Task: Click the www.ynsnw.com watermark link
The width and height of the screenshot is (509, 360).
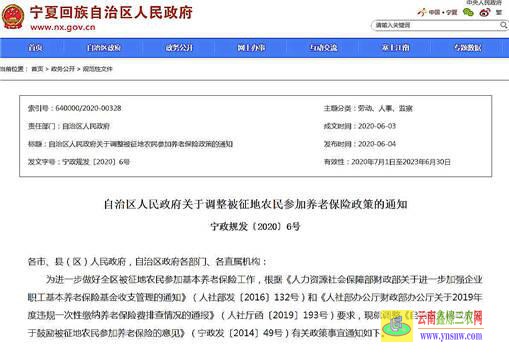Action: pos(451,336)
